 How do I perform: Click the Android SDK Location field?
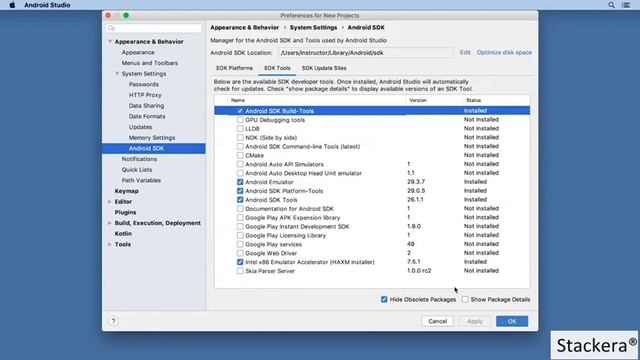[366, 53]
